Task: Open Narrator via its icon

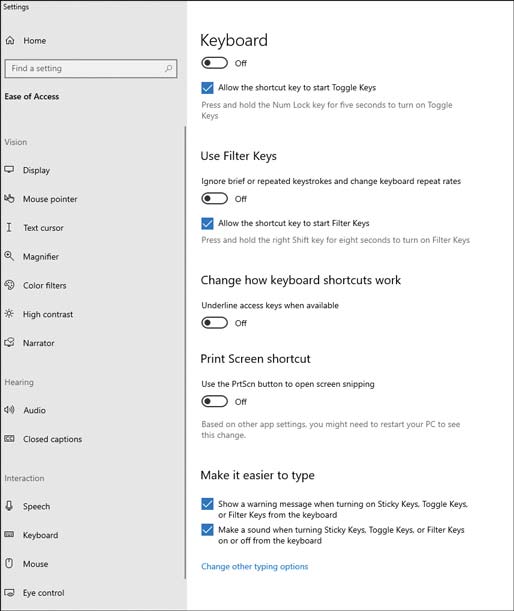Action: click(x=9, y=342)
